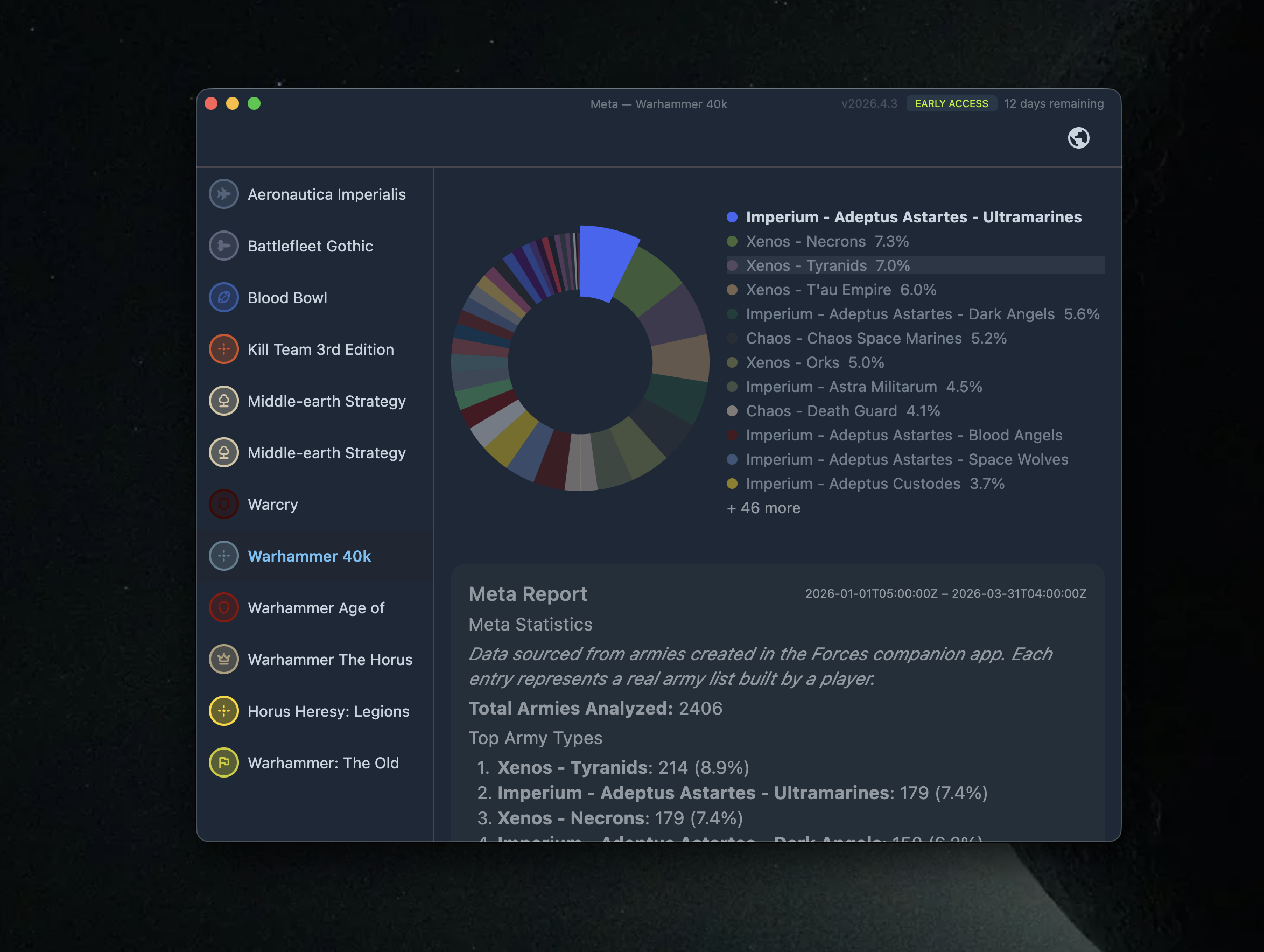
Task: Open the Battlefleet Gothic sidebar icon
Action: point(223,246)
